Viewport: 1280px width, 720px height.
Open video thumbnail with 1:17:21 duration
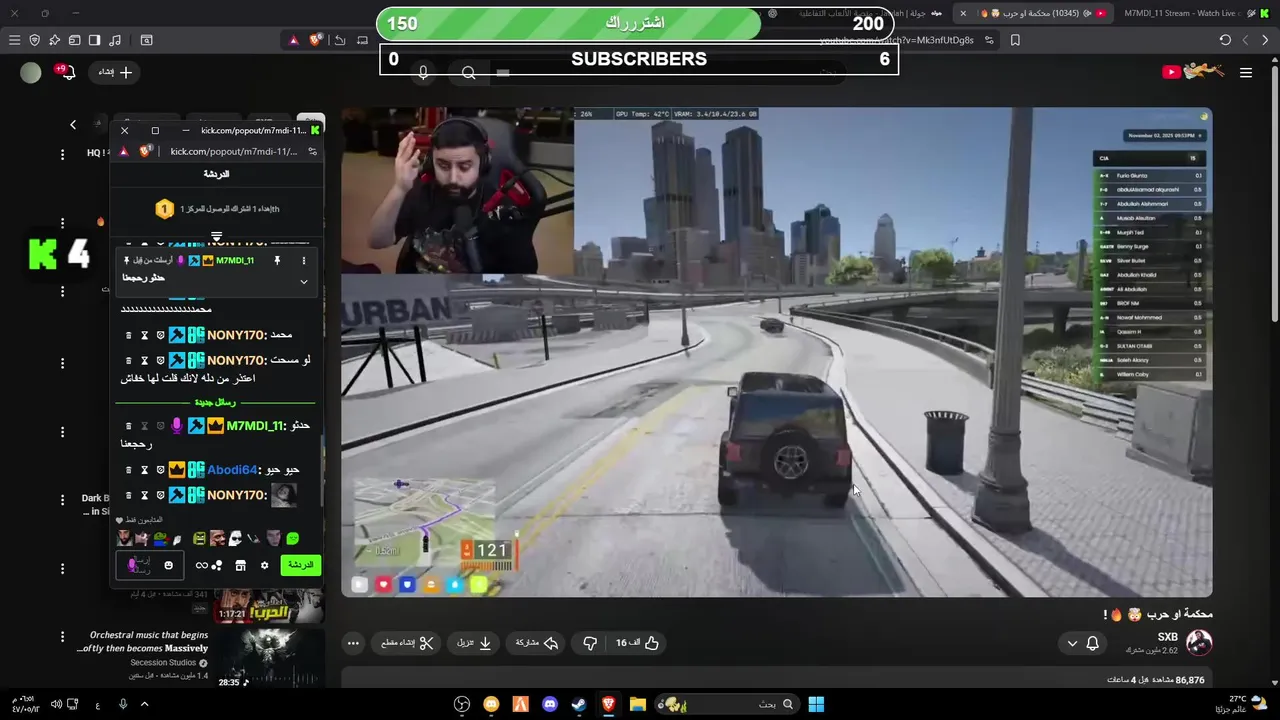pyautogui.click(x=269, y=605)
